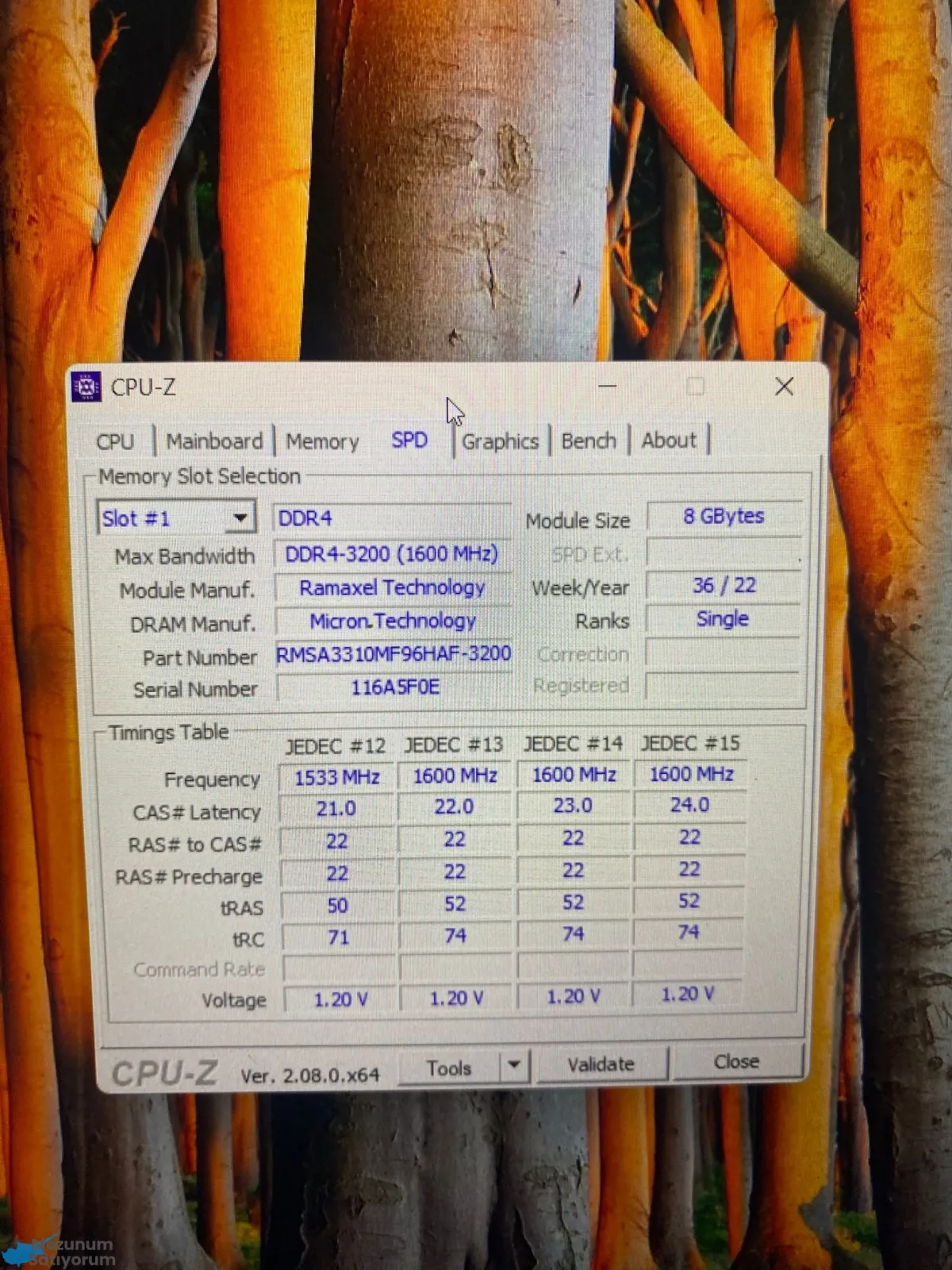Click the serial number 116A5F0E
The height and width of the screenshot is (1270, 952).
395,687
